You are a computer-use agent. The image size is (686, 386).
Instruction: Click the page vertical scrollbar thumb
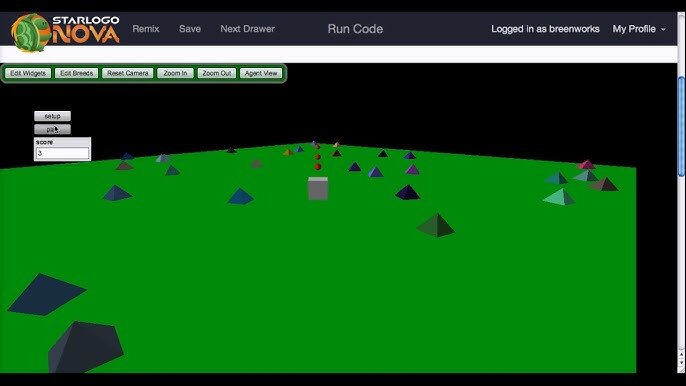pyautogui.click(x=681, y=127)
